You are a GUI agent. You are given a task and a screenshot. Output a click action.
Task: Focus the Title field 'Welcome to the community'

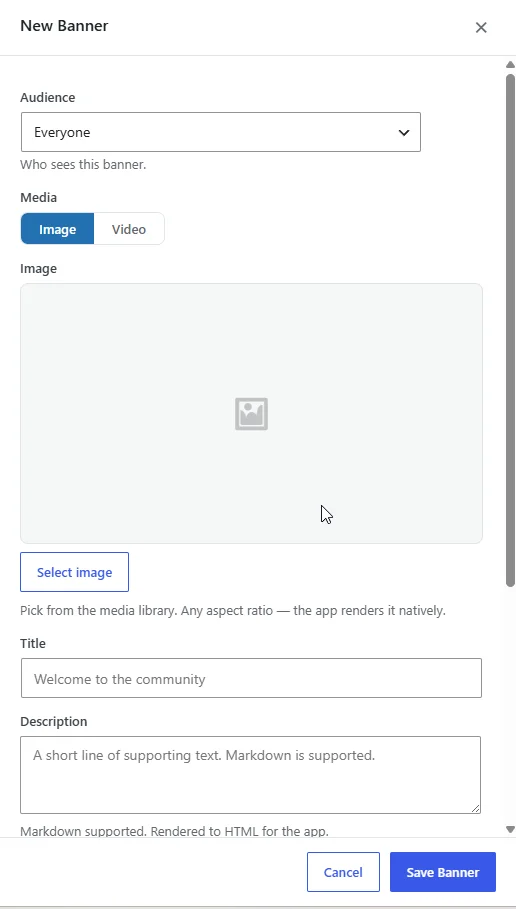(x=251, y=678)
